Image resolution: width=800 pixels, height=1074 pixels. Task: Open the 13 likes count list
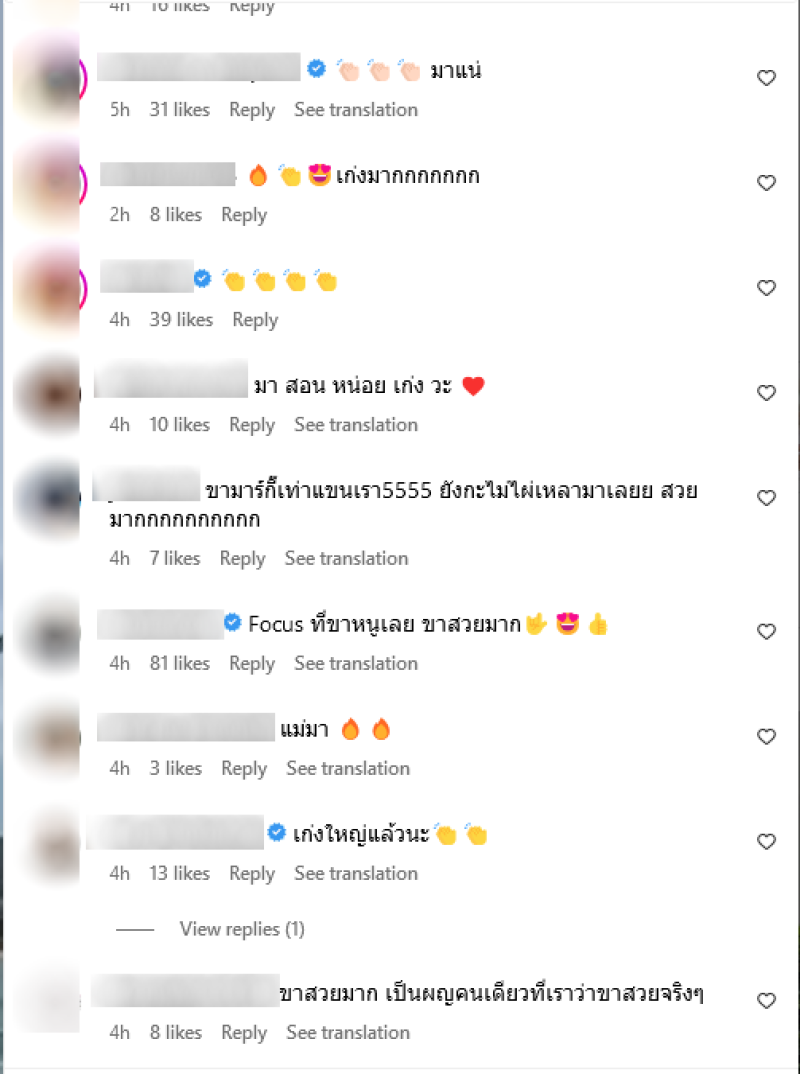(179, 873)
